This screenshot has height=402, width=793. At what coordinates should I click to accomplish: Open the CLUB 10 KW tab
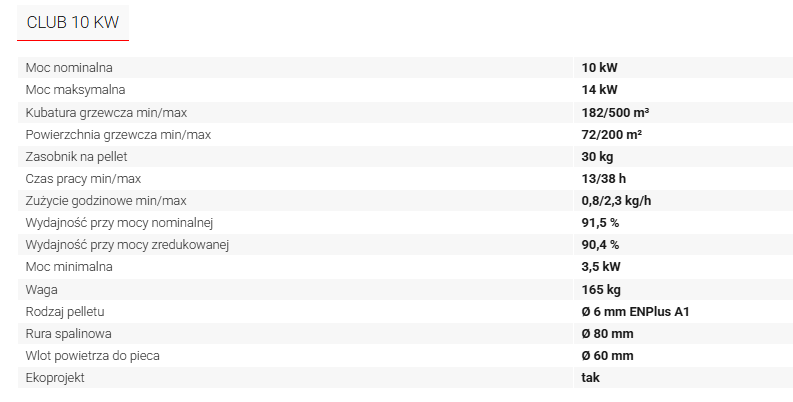[x=73, y=22]
